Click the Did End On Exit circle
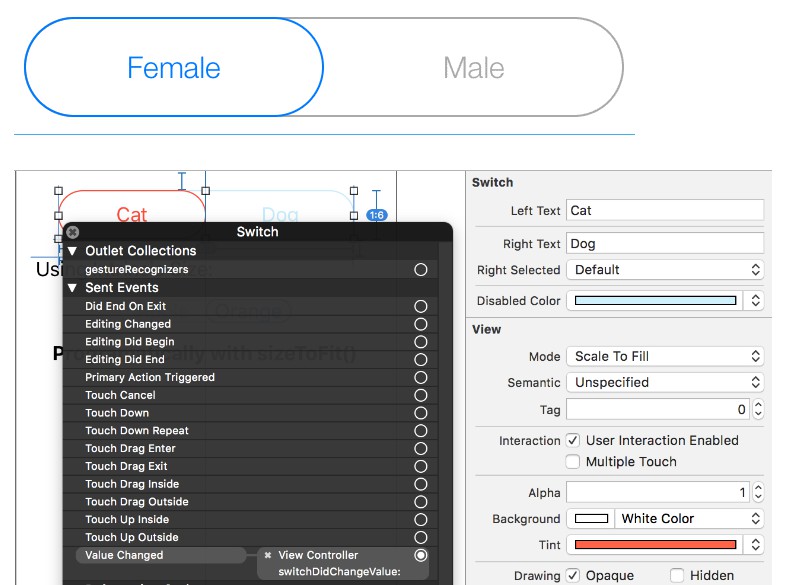 click(421, 307)
